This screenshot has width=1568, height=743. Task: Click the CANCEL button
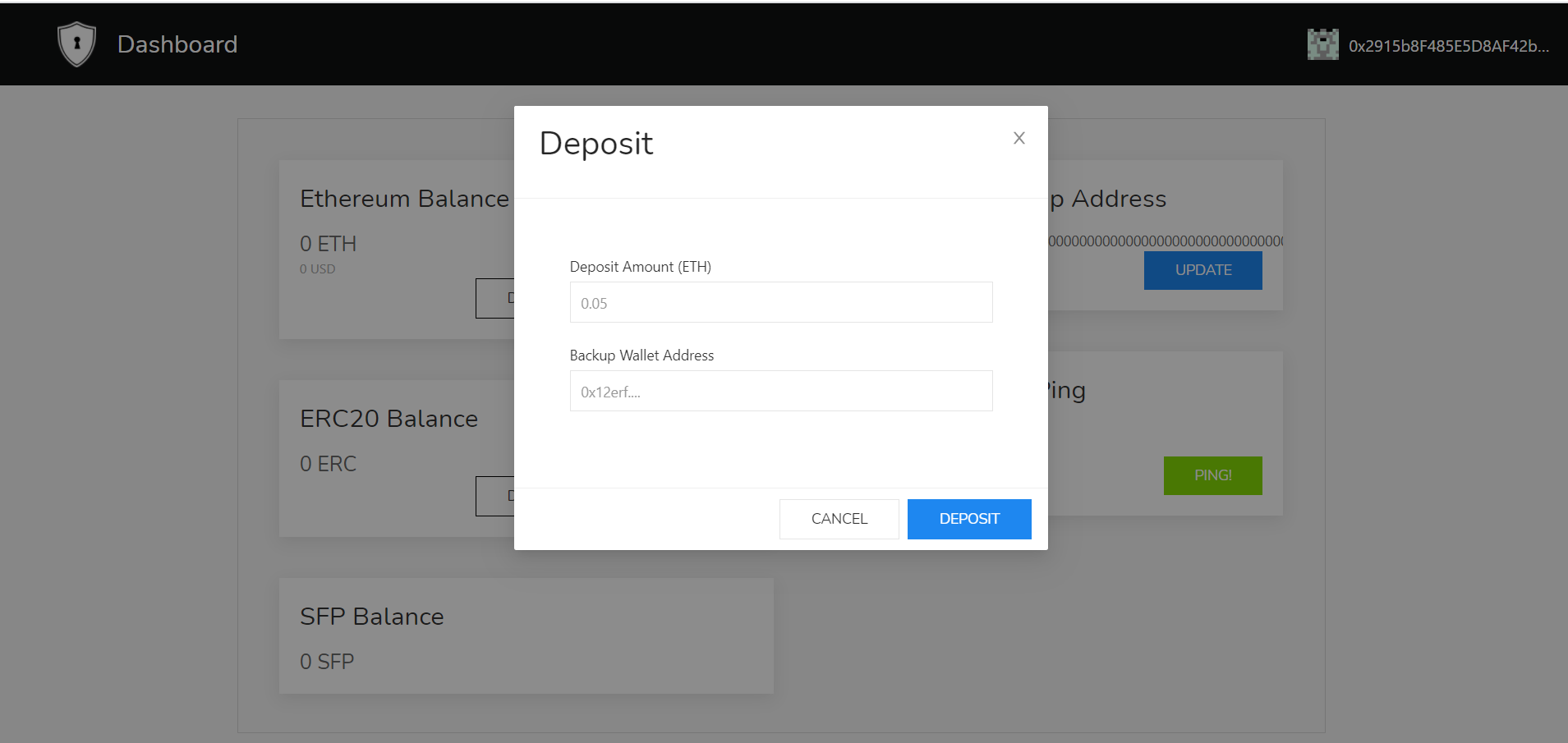[839, 519]
